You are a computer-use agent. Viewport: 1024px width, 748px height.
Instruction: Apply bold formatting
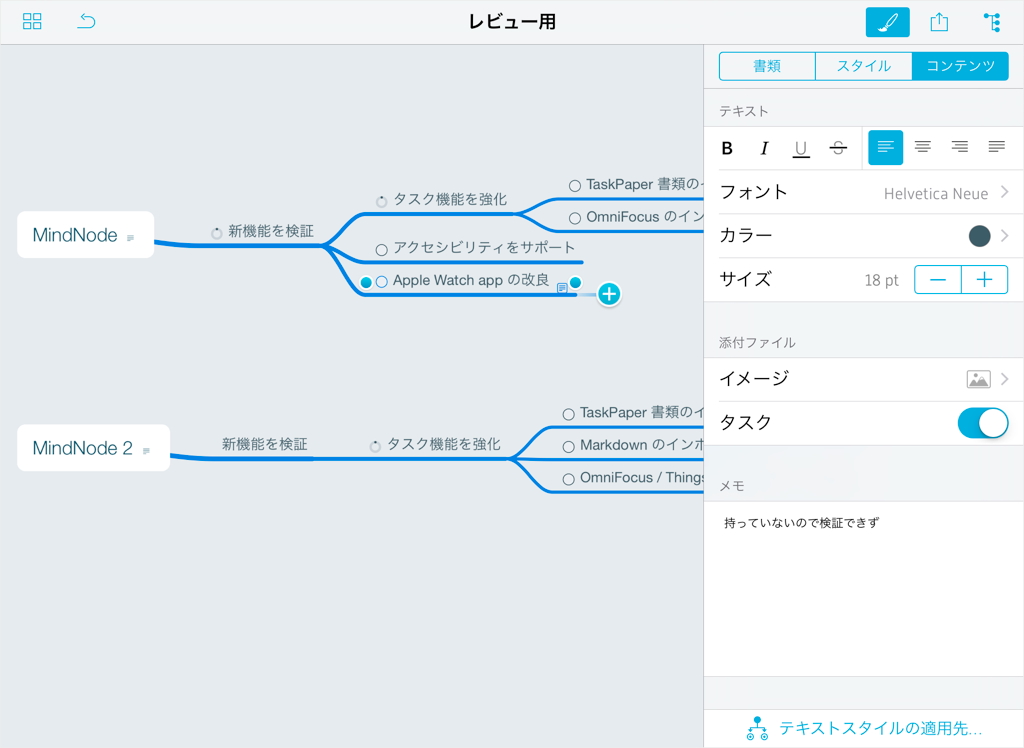coord(727,148)
